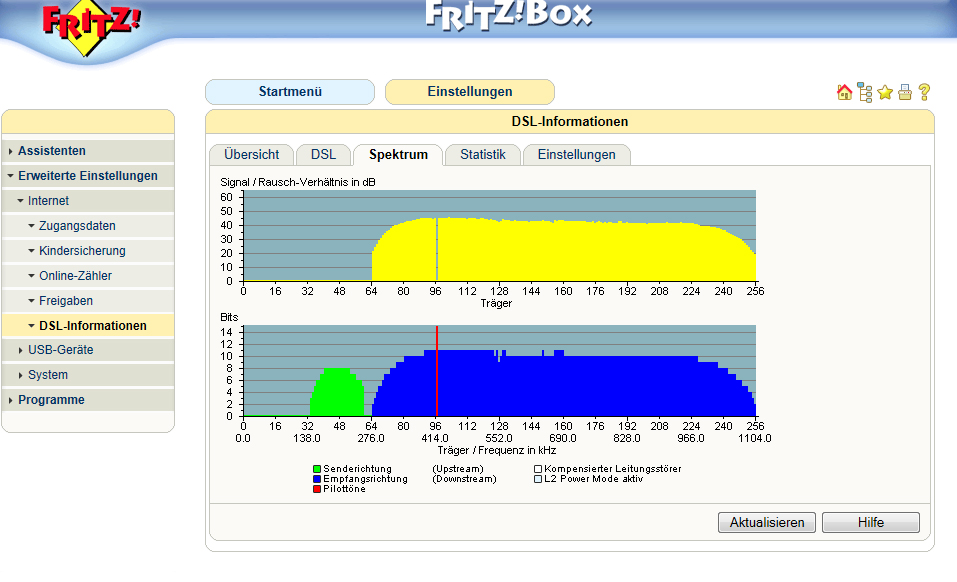
Task: Click arrow beside Online-Zähler
Action: [31, 276]
